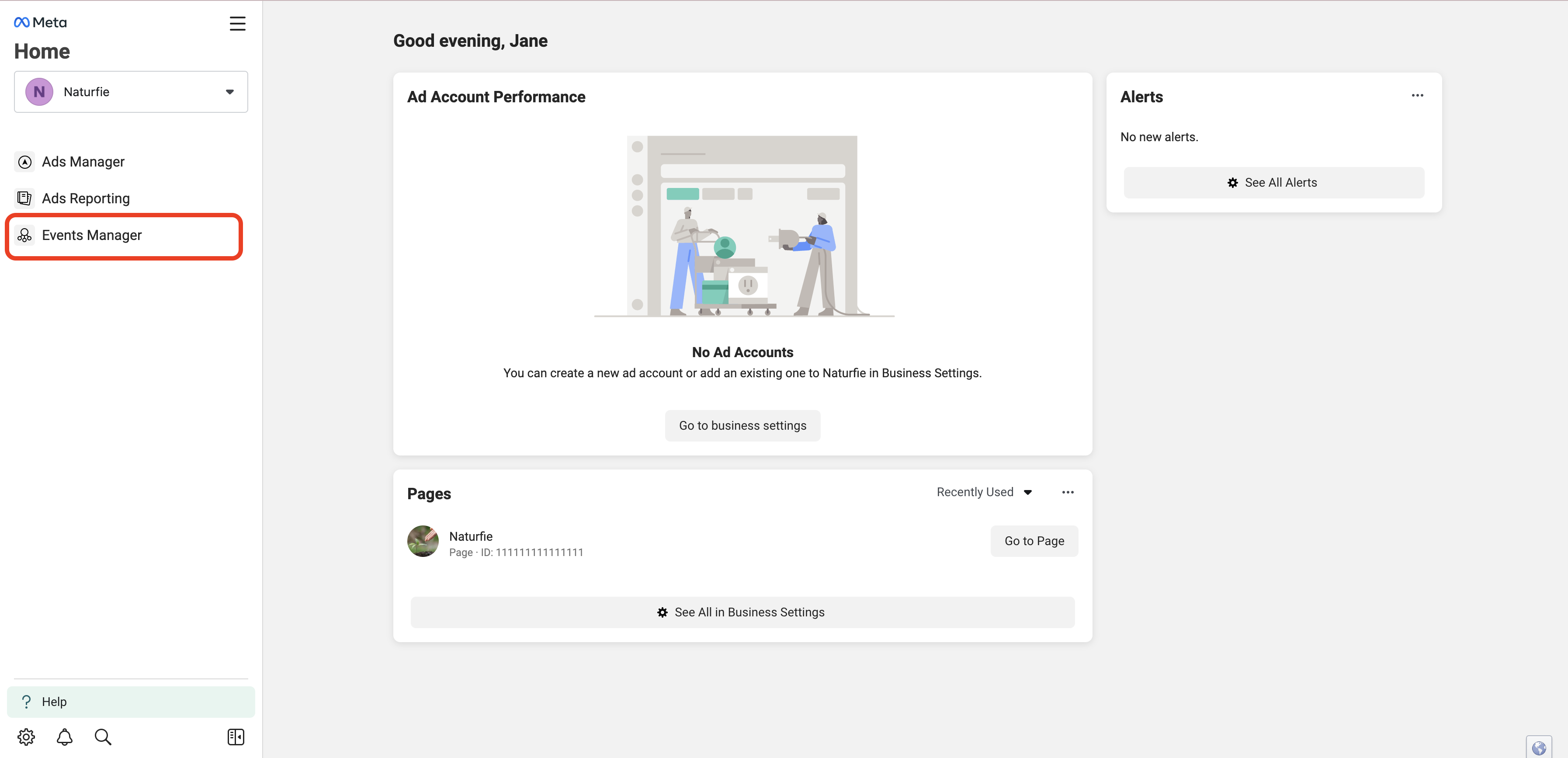This screenshot has width=1568, height=758.
Task: Click the Naturfie page thumbnail
Action: (423, 541)
